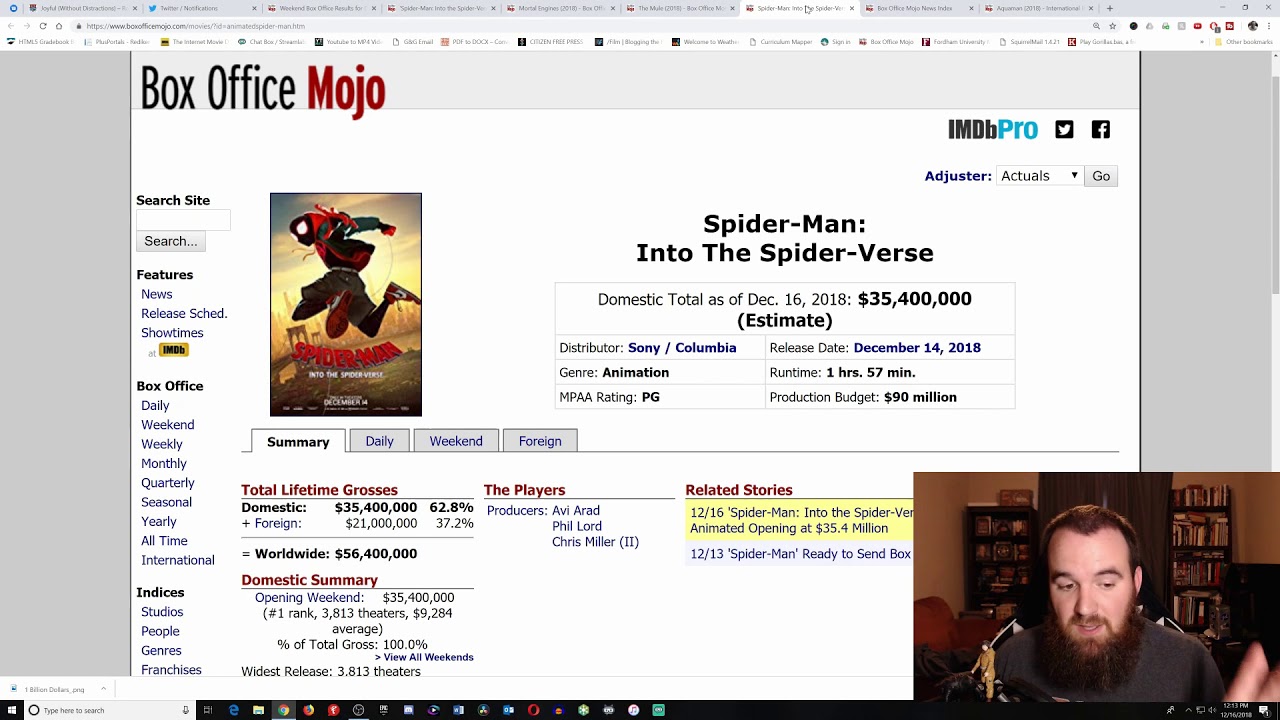Image resolution: width=1280 pixels, height=720 pixels.
Task: Click the Edge icon in the taskbar
Action: click(233, 710)
